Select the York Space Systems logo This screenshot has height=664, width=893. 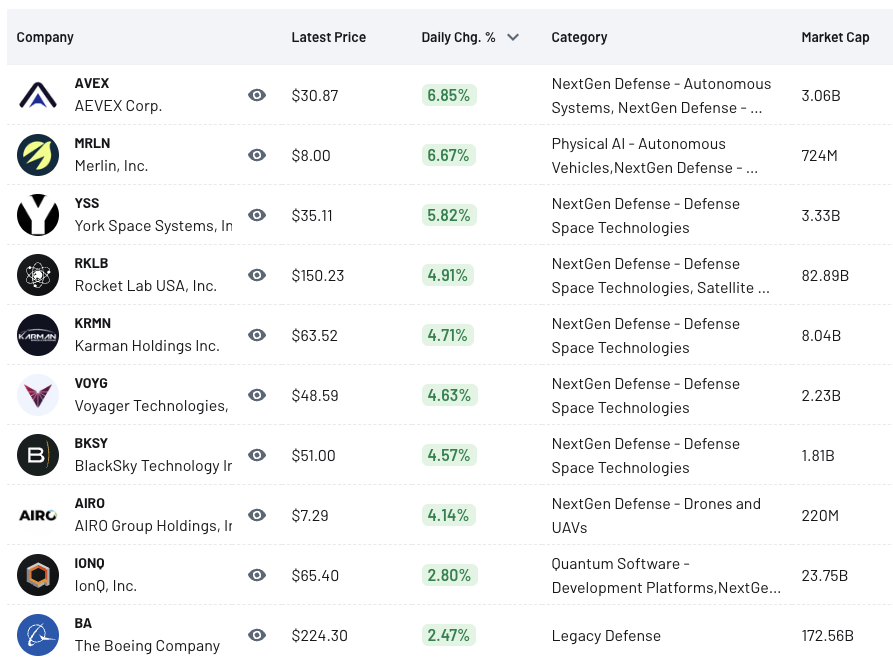pos(38,215)
